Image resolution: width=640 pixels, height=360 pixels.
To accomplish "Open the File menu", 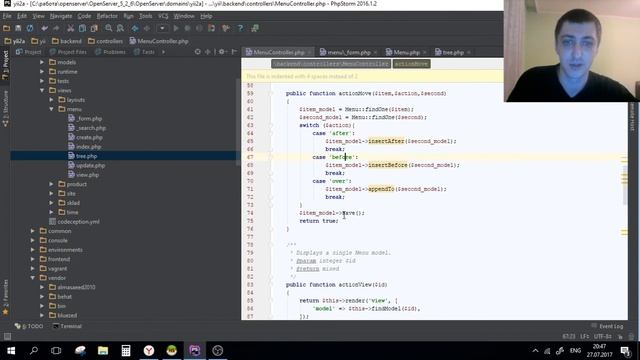I will [7, 16].
